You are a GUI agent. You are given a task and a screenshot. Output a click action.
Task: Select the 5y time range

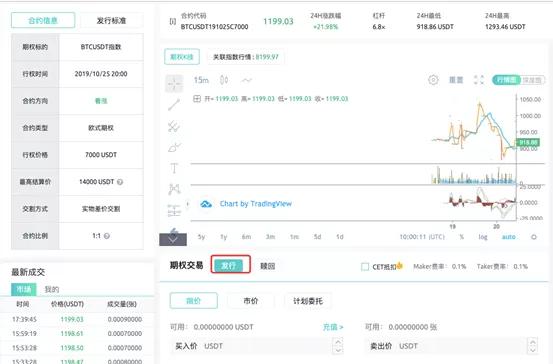[201, 237]
